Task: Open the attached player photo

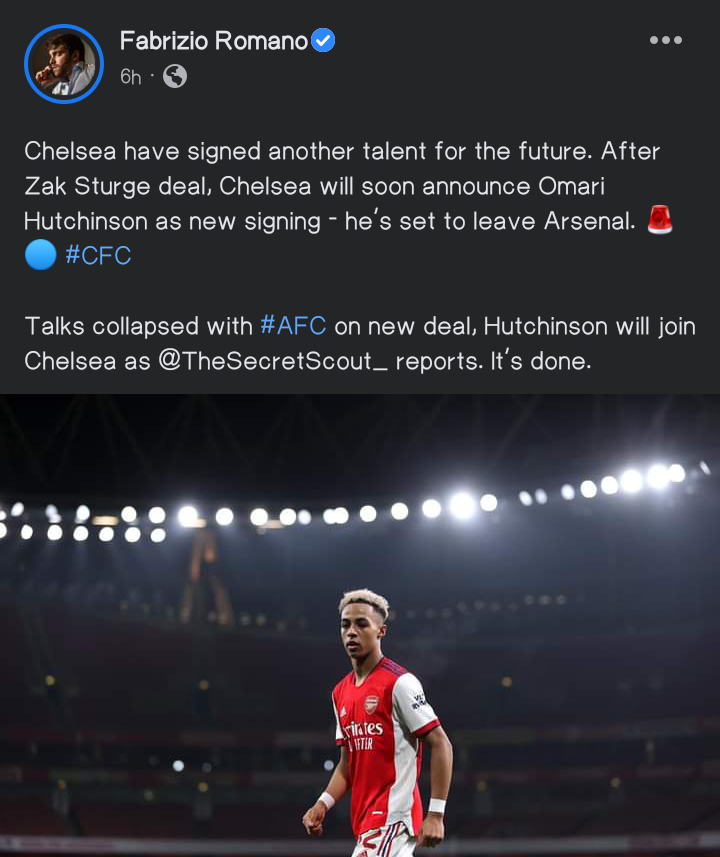Action: [x=360, y=625]
